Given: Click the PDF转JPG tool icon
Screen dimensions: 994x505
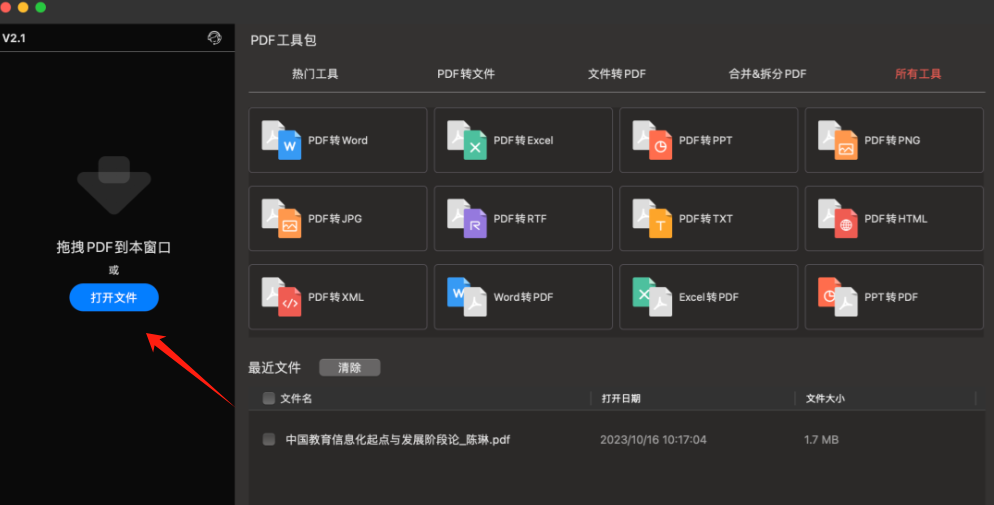Looking at the screenshot, I should click(x=281, y=219).
